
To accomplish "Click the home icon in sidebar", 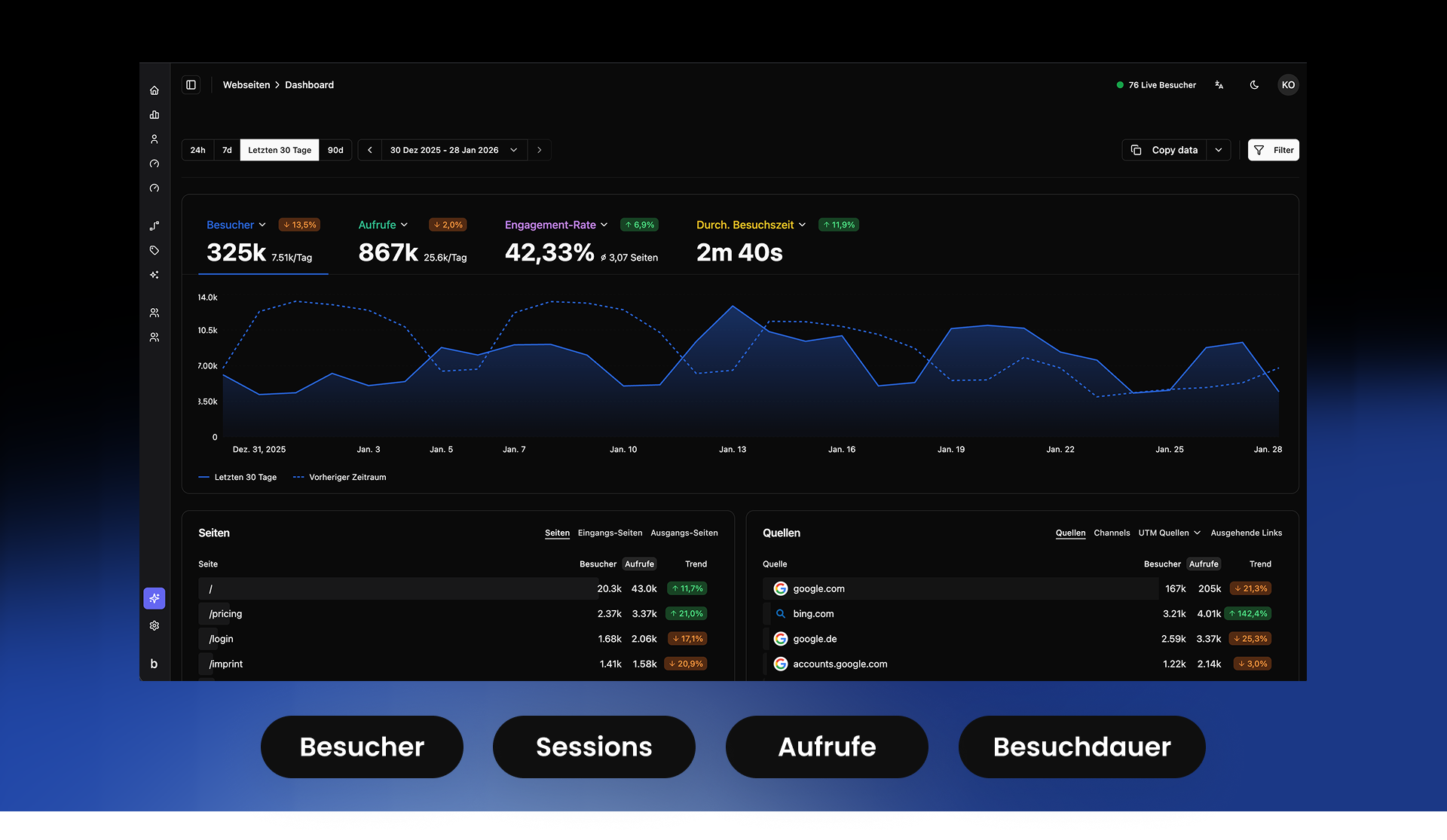I will (x=154, y=90).
